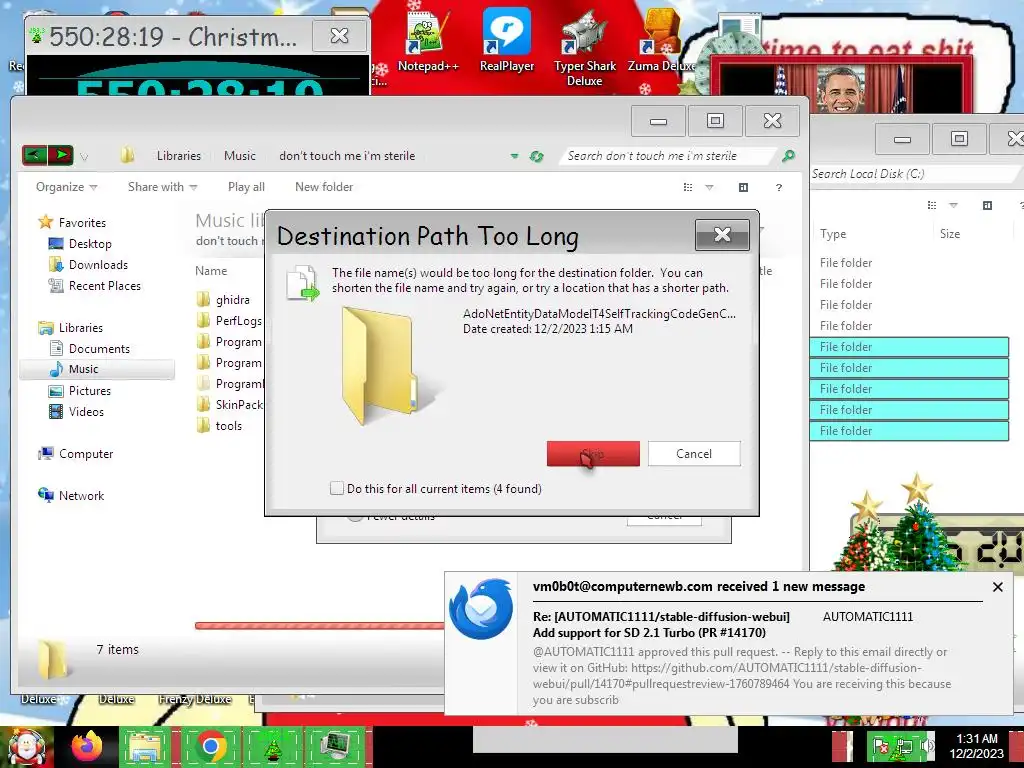The image size is (1024, 768).
Task: Select the PerfLogs folder
Action: tap(230, 321)
